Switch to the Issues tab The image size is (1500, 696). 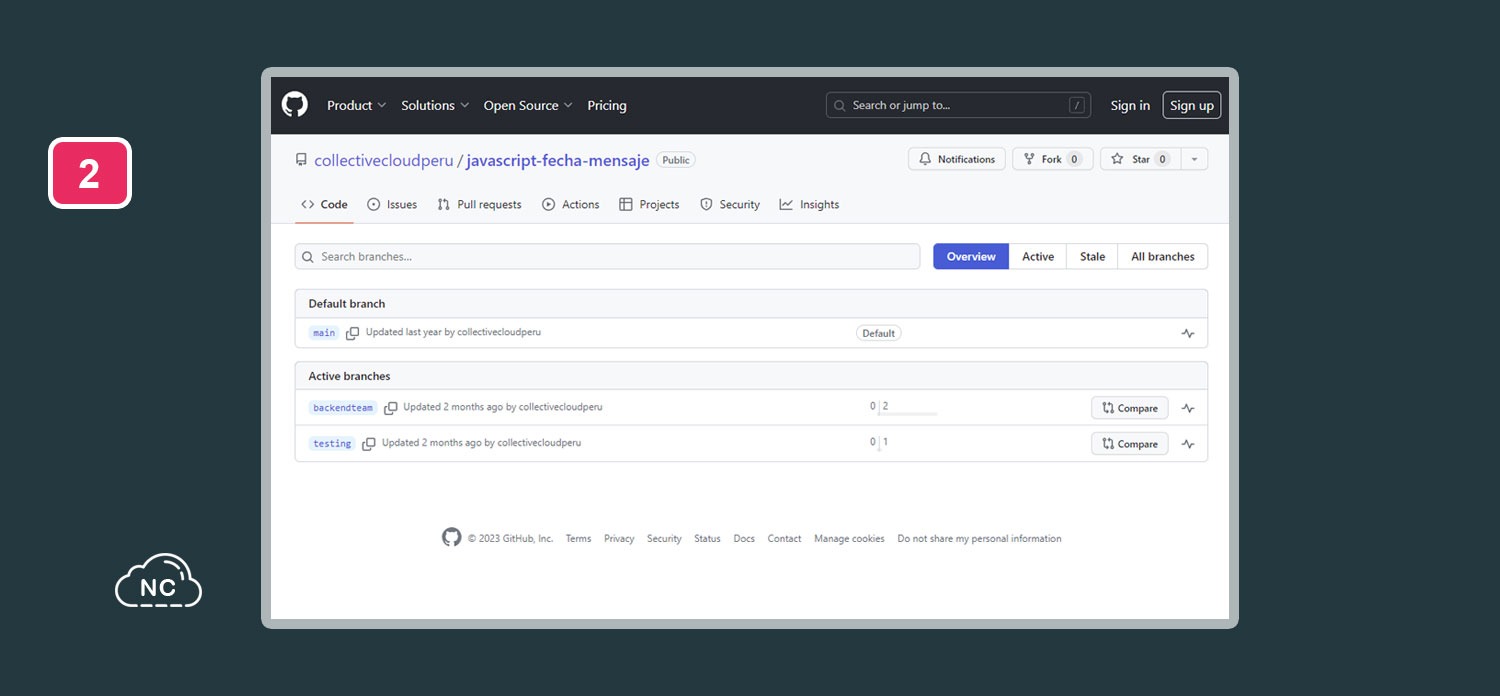click(392, 204)
